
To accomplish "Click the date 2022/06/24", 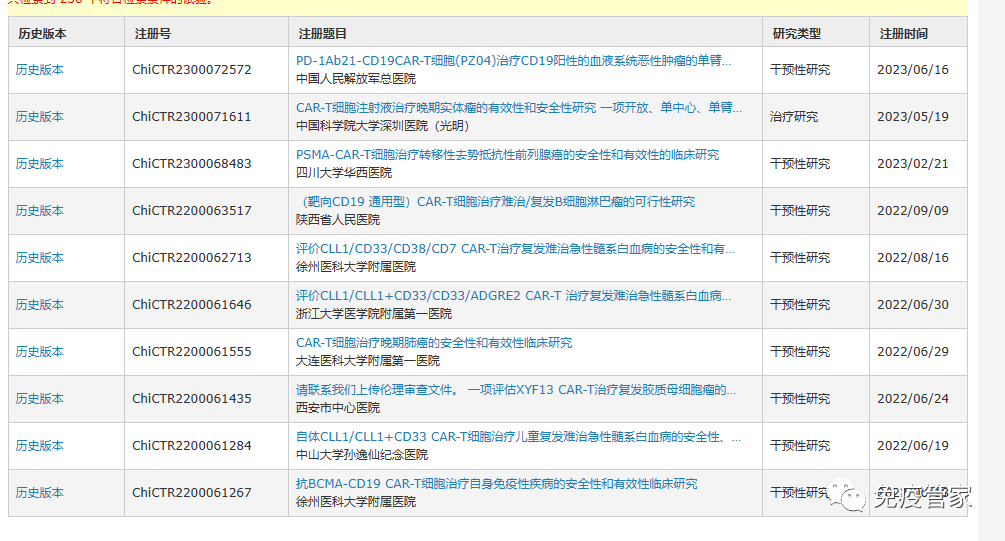I will pyautogui.click(x=913, y=399).
